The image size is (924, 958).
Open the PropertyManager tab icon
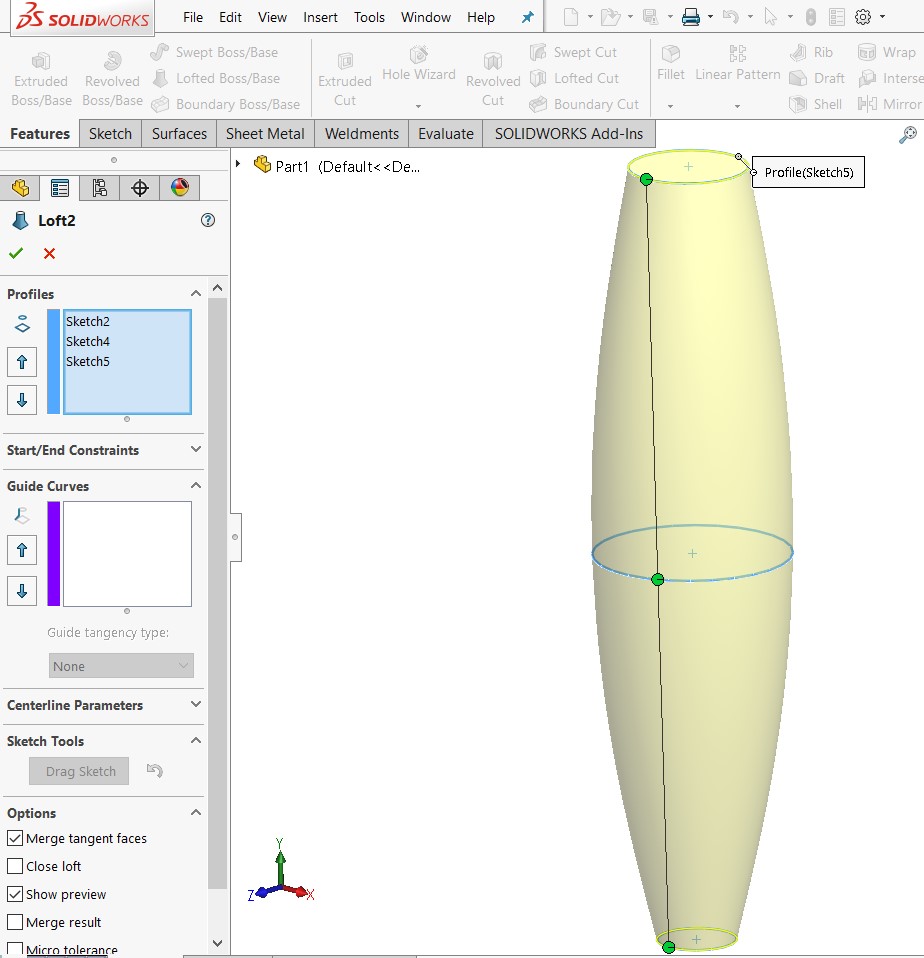(60, 188)
